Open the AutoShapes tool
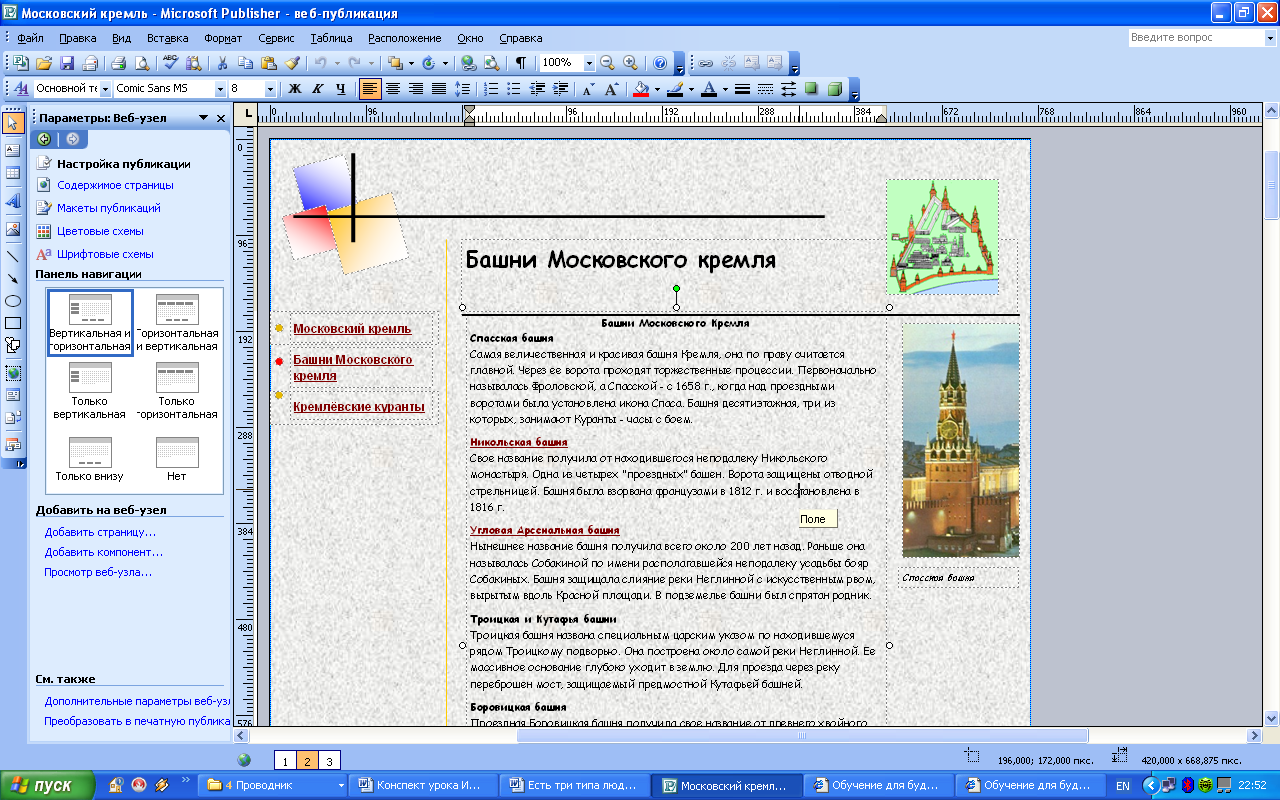This screenshot has width=1280, height=800. [x=13, y=346]
